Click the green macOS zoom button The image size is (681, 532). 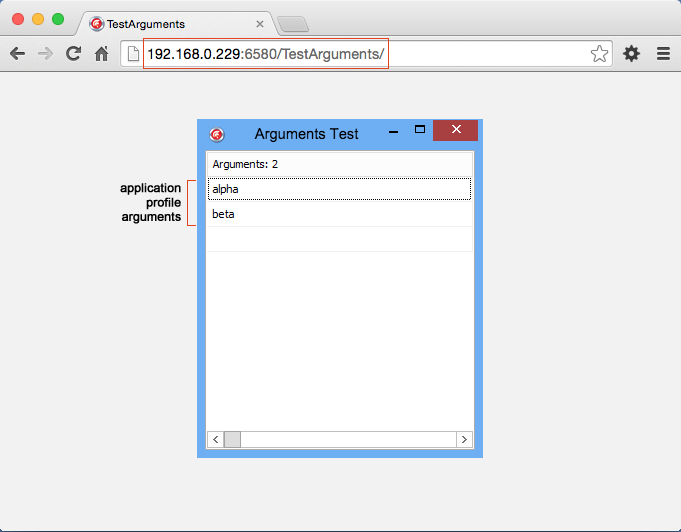click(x=58, y=19)
